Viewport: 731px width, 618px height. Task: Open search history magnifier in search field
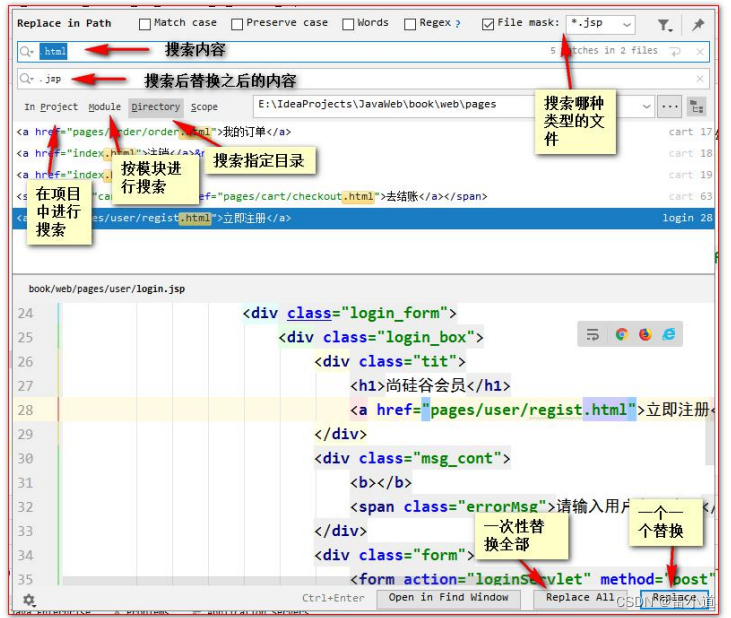click(x=27, y=51)
